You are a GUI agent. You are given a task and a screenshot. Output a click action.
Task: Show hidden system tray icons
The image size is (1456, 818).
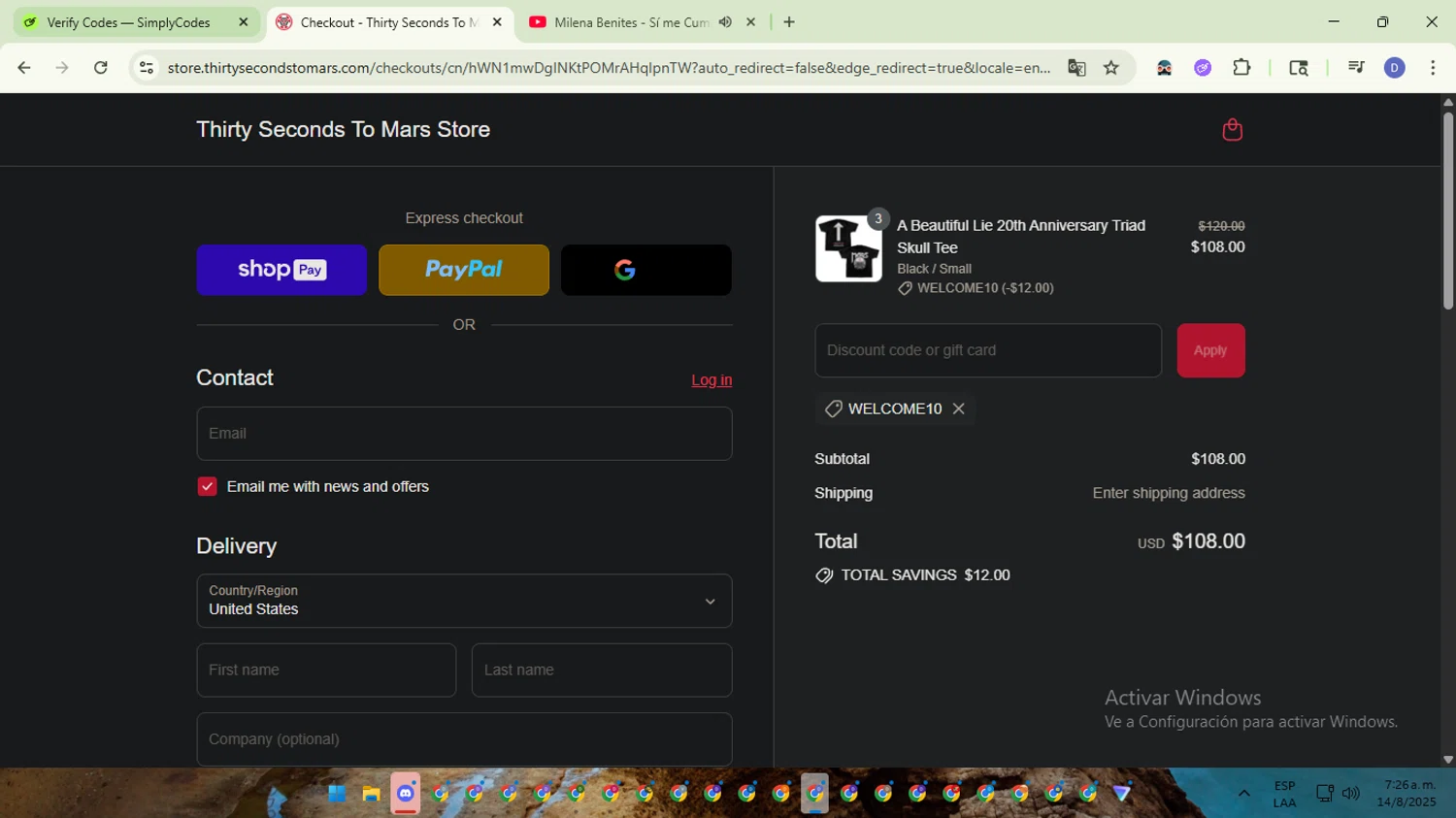[1243, 794]
